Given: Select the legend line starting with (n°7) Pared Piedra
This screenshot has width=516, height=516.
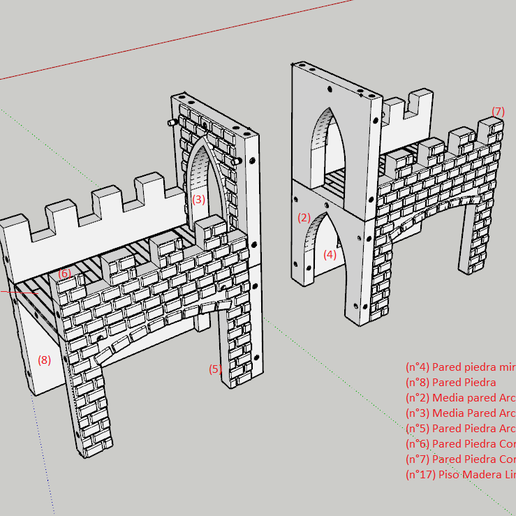Looking at the screenshot, I should (461, 459).
